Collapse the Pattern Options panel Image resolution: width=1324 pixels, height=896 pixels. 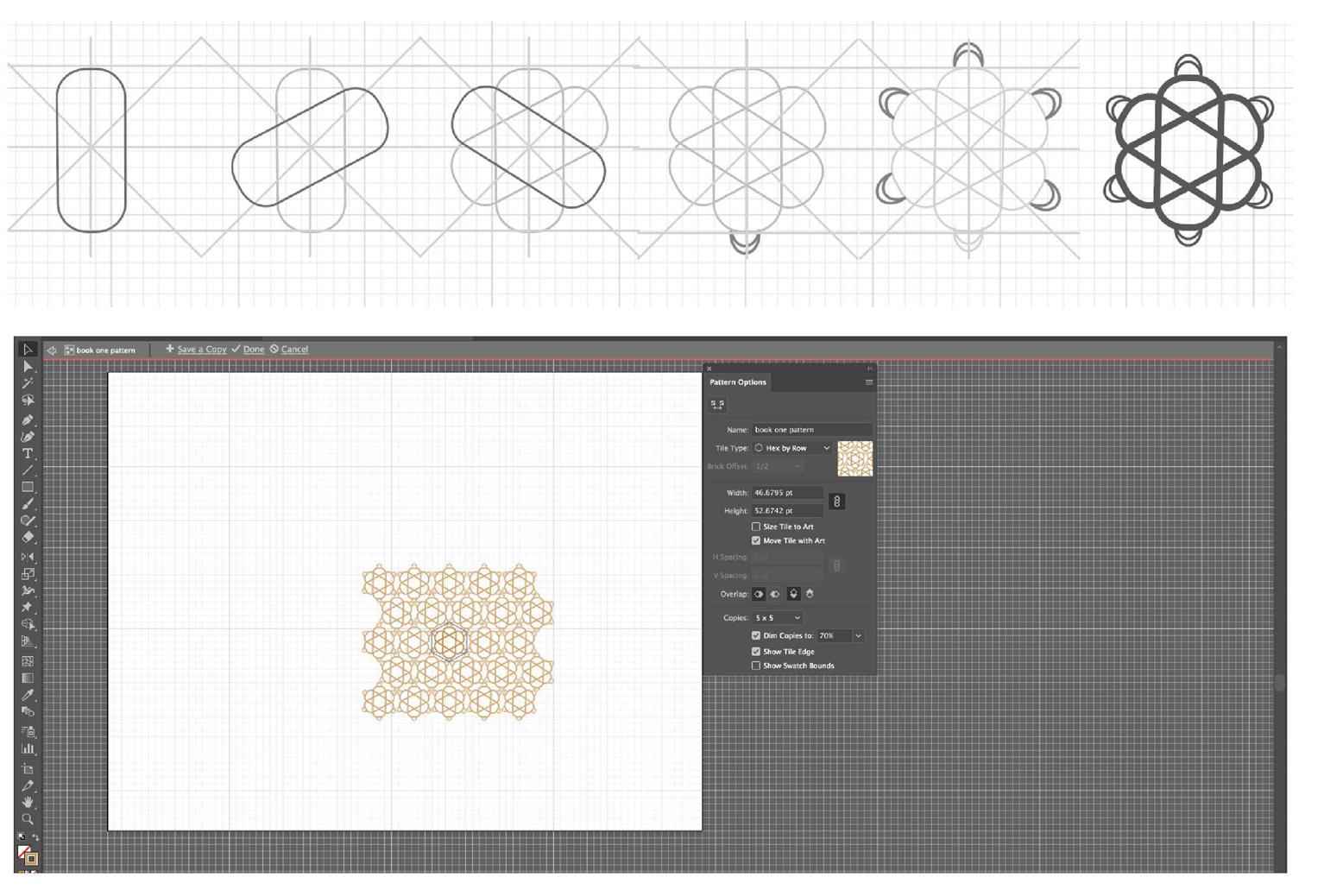(x=869, y=369)
